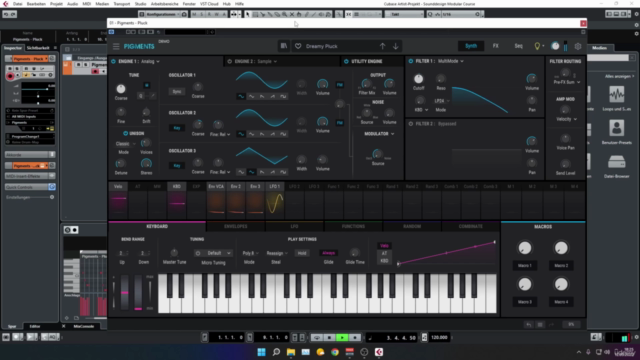Click the Master Tune knob
640x360 pixels.
click(174, 253)
